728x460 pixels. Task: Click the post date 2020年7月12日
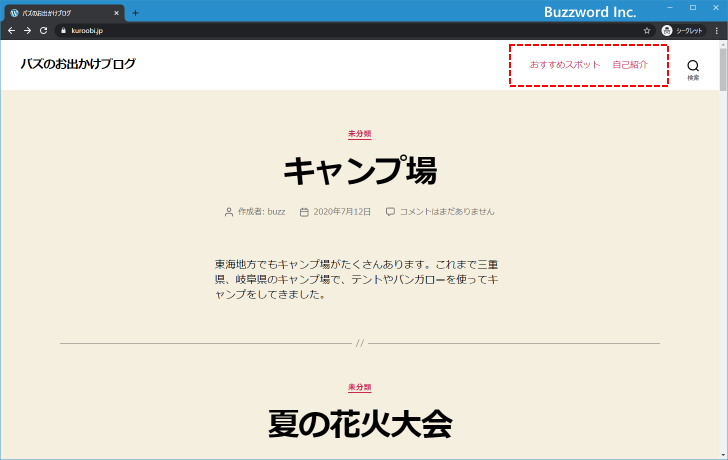pos(342,212)
